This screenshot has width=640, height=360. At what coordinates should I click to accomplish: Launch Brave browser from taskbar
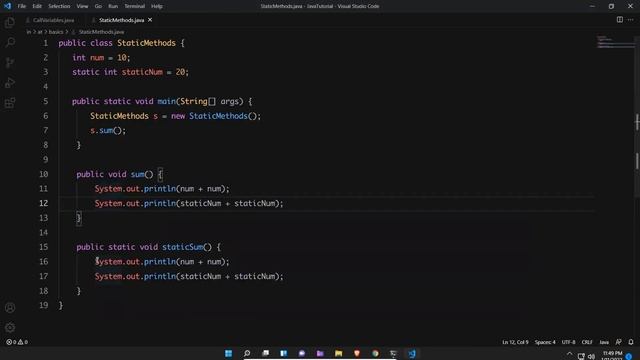(x=357, y=353)
